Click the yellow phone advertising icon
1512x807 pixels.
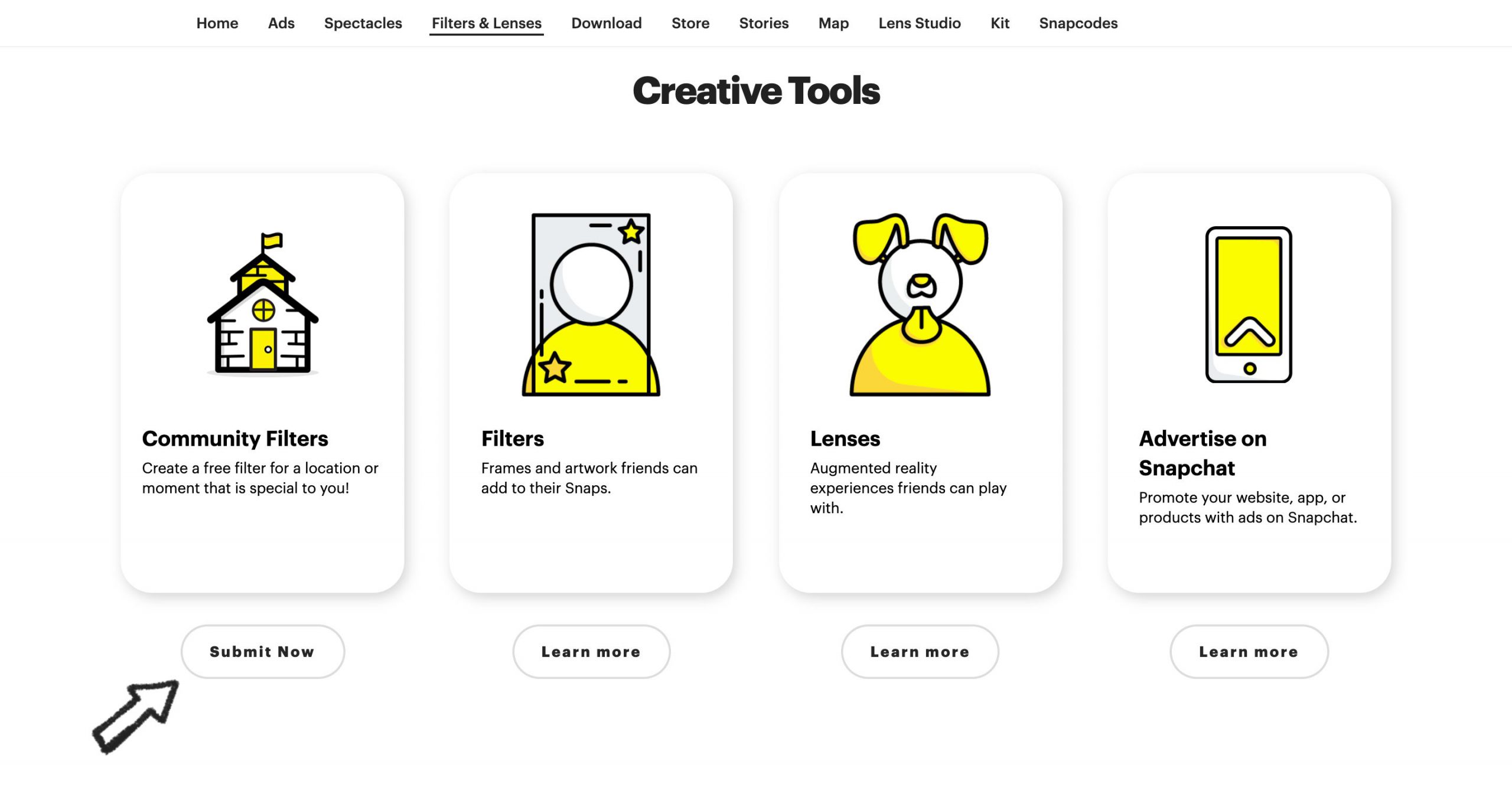[x=1249, y=304]
